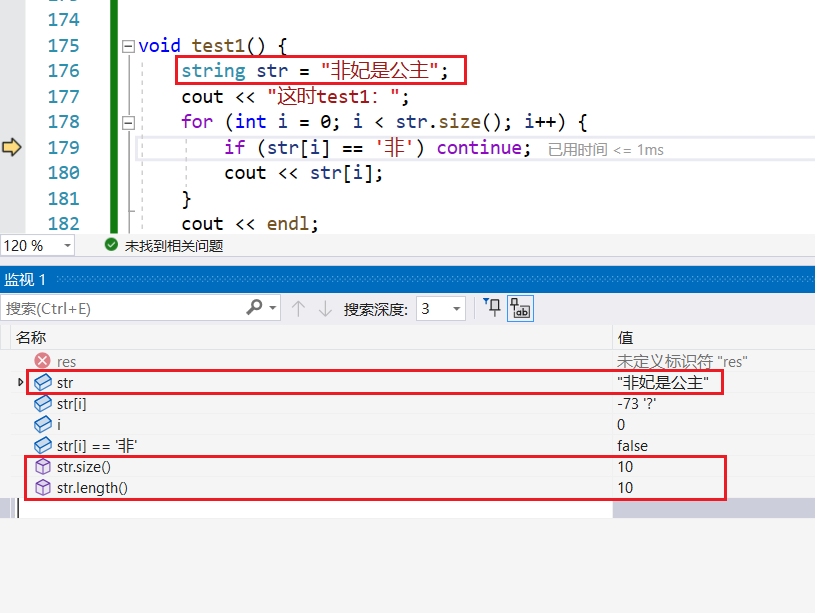Select the str[i] variable cube icon

[x=43, y=403]
